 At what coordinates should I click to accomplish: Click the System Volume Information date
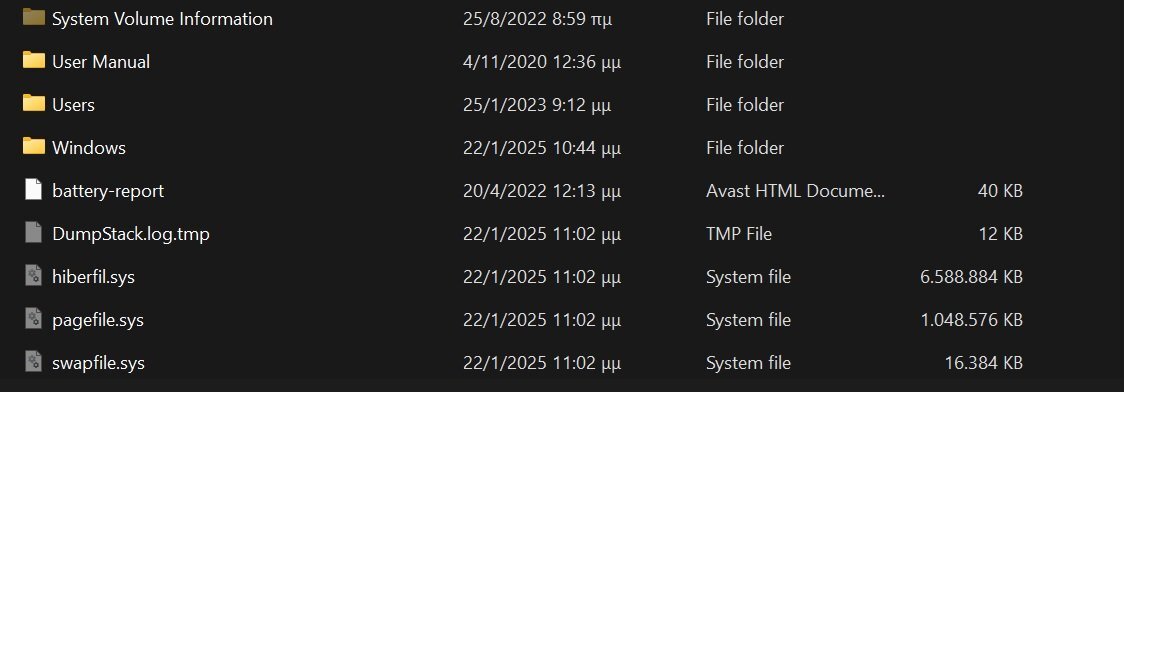tap(537, 19)
